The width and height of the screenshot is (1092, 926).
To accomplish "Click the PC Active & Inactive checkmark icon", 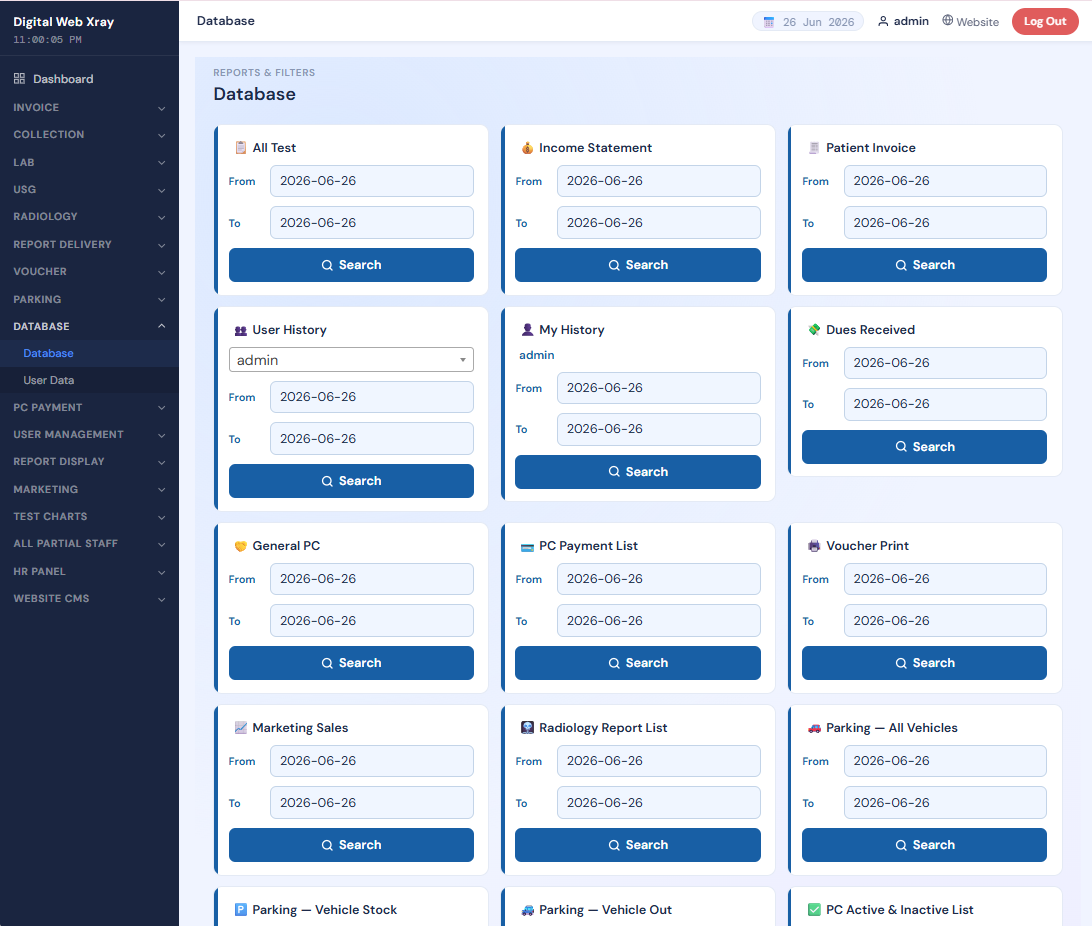I will 814,910.
